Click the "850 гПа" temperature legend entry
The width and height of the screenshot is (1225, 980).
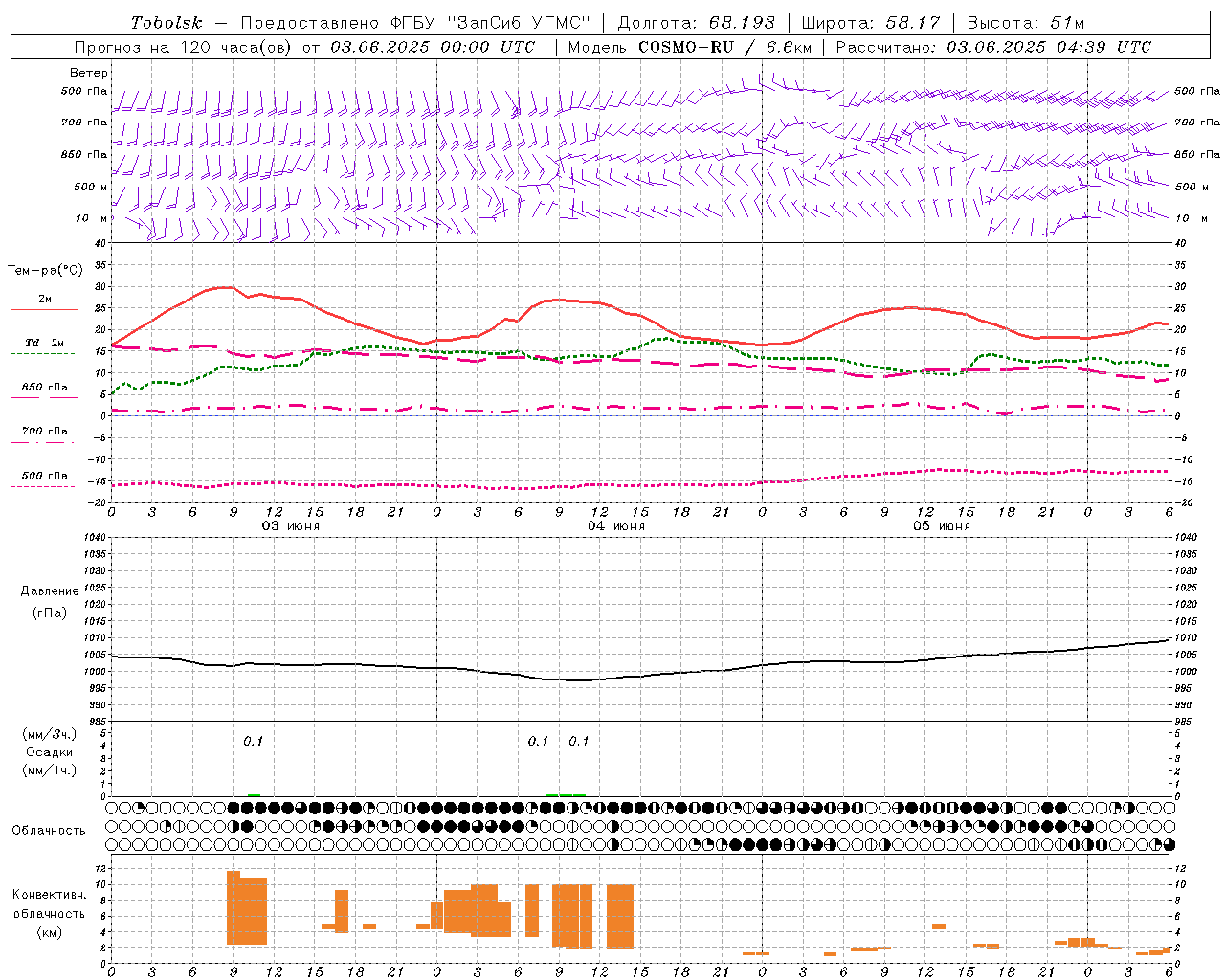(44, 388)
